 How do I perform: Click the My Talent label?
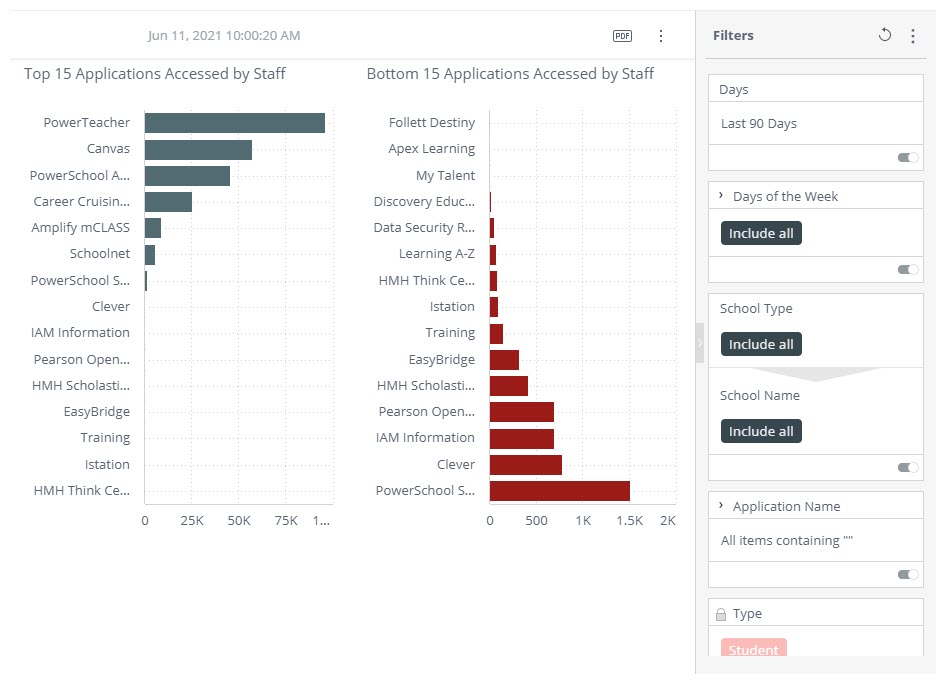(446, 176)
